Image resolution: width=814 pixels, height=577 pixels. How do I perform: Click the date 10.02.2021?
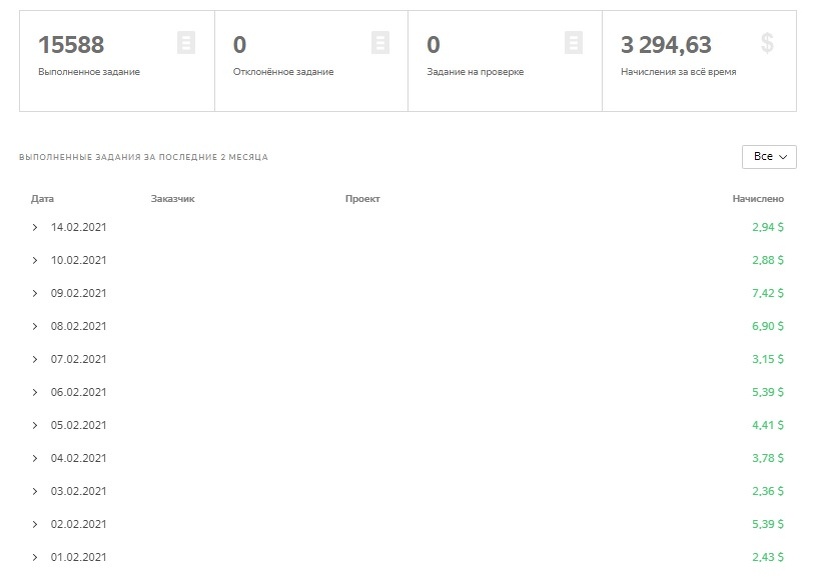click(78, 260)
